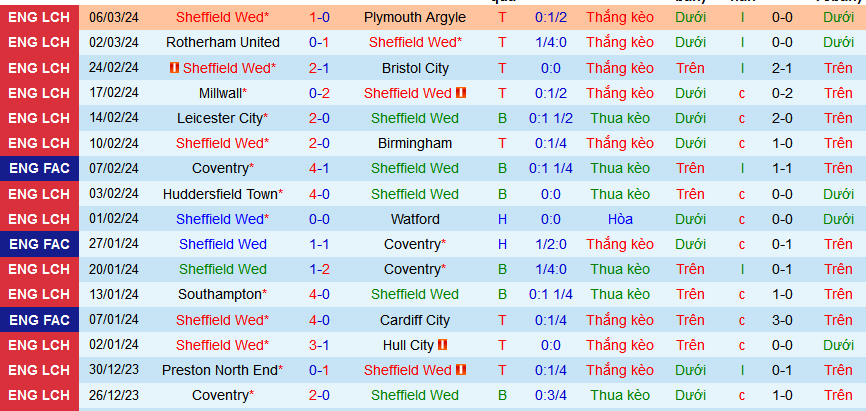Click ENG FAC badge on the 07/02/24 row
Image resolution: width=866 pixels, height=411 pixels.
pos(39,168)
